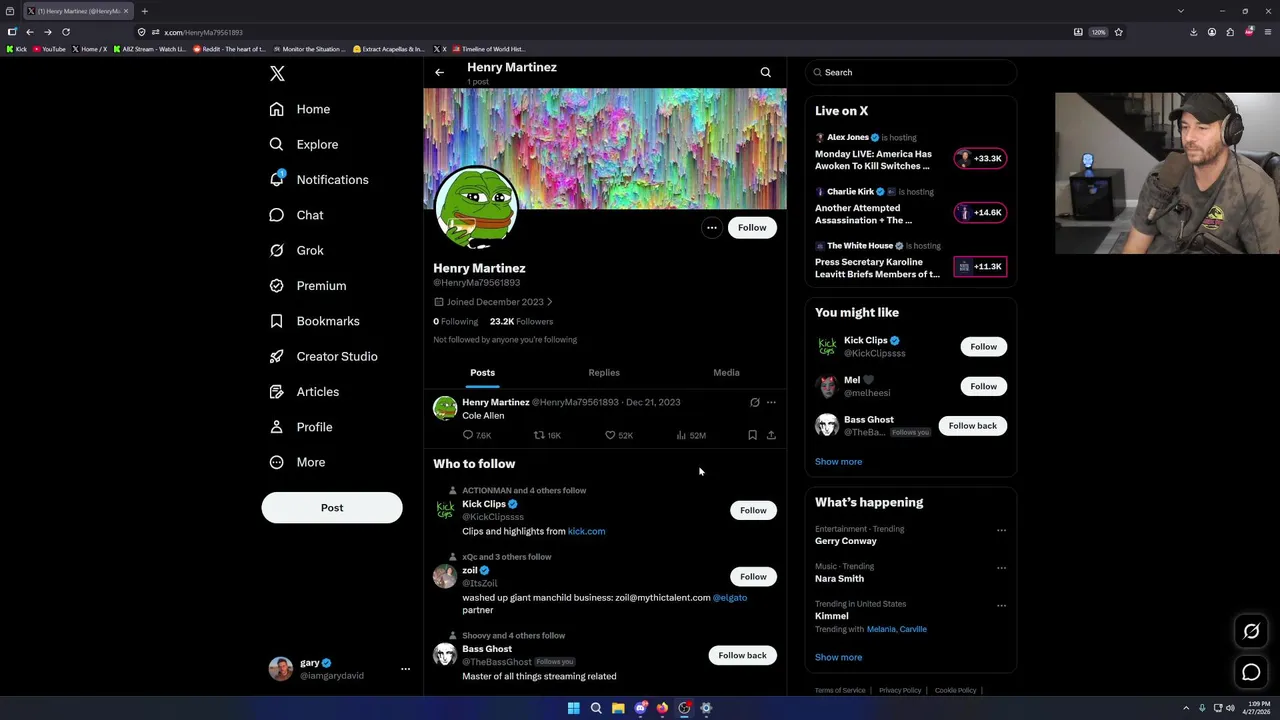Follow Kick Clips in You might like

[x=983, y=347]
